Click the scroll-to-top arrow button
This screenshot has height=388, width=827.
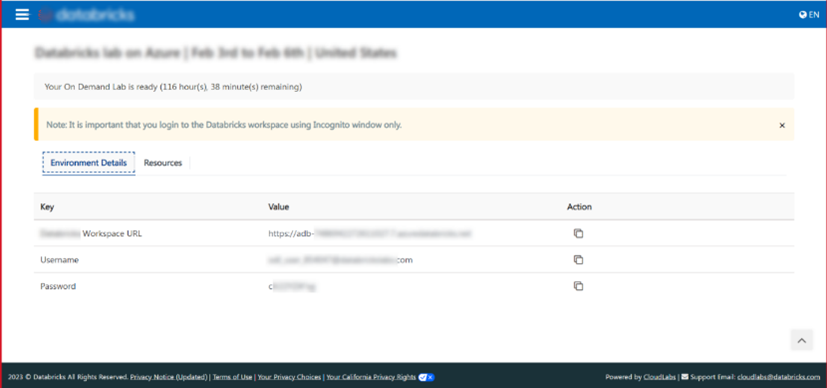coord(802,341)
